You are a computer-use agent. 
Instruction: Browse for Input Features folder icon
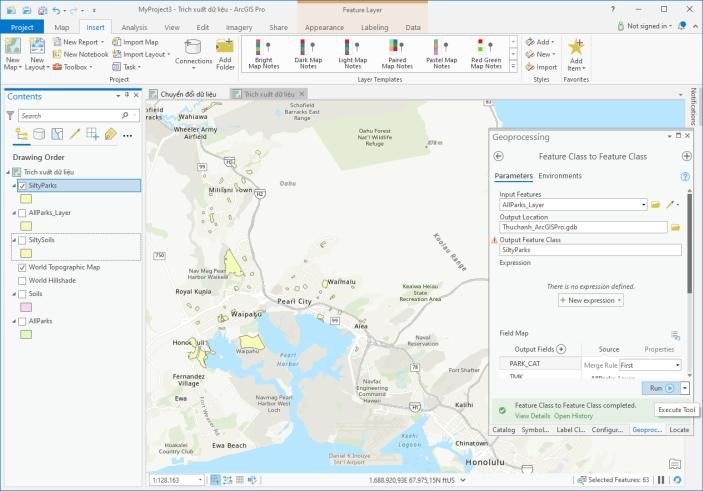[x=655, y=204]
